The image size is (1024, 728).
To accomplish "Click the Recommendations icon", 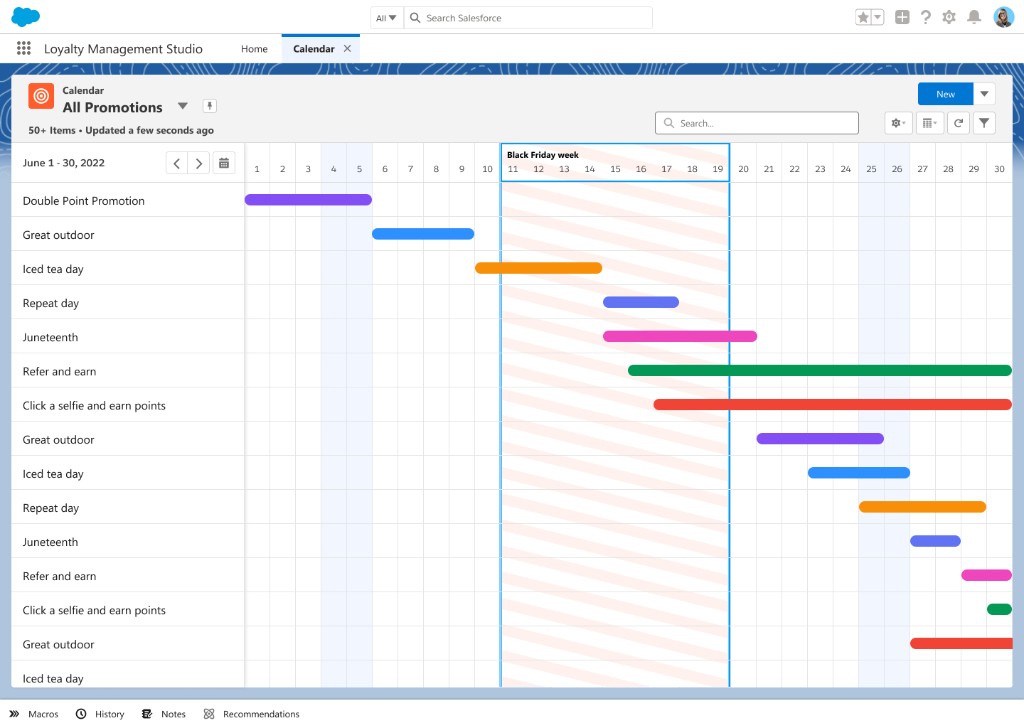I will (x=209, y=714).
